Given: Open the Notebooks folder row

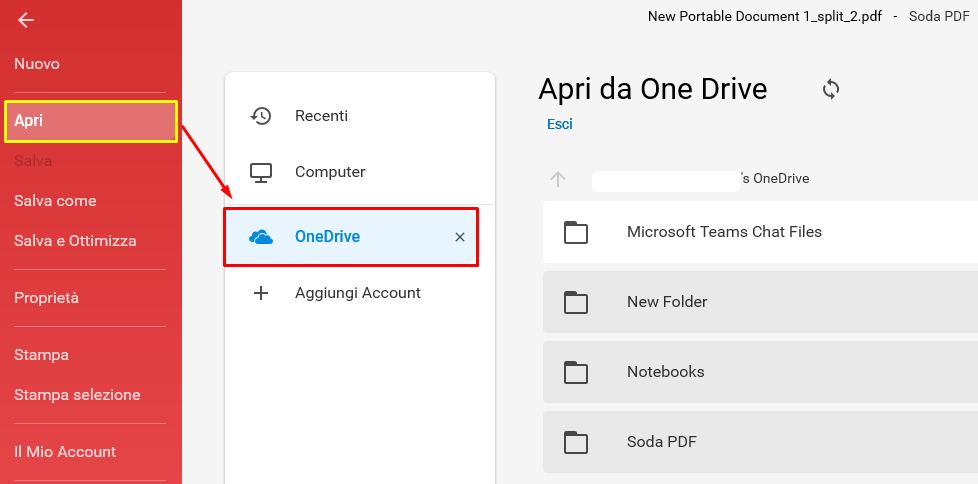Looking at the screenshot, I should [760, 372].
